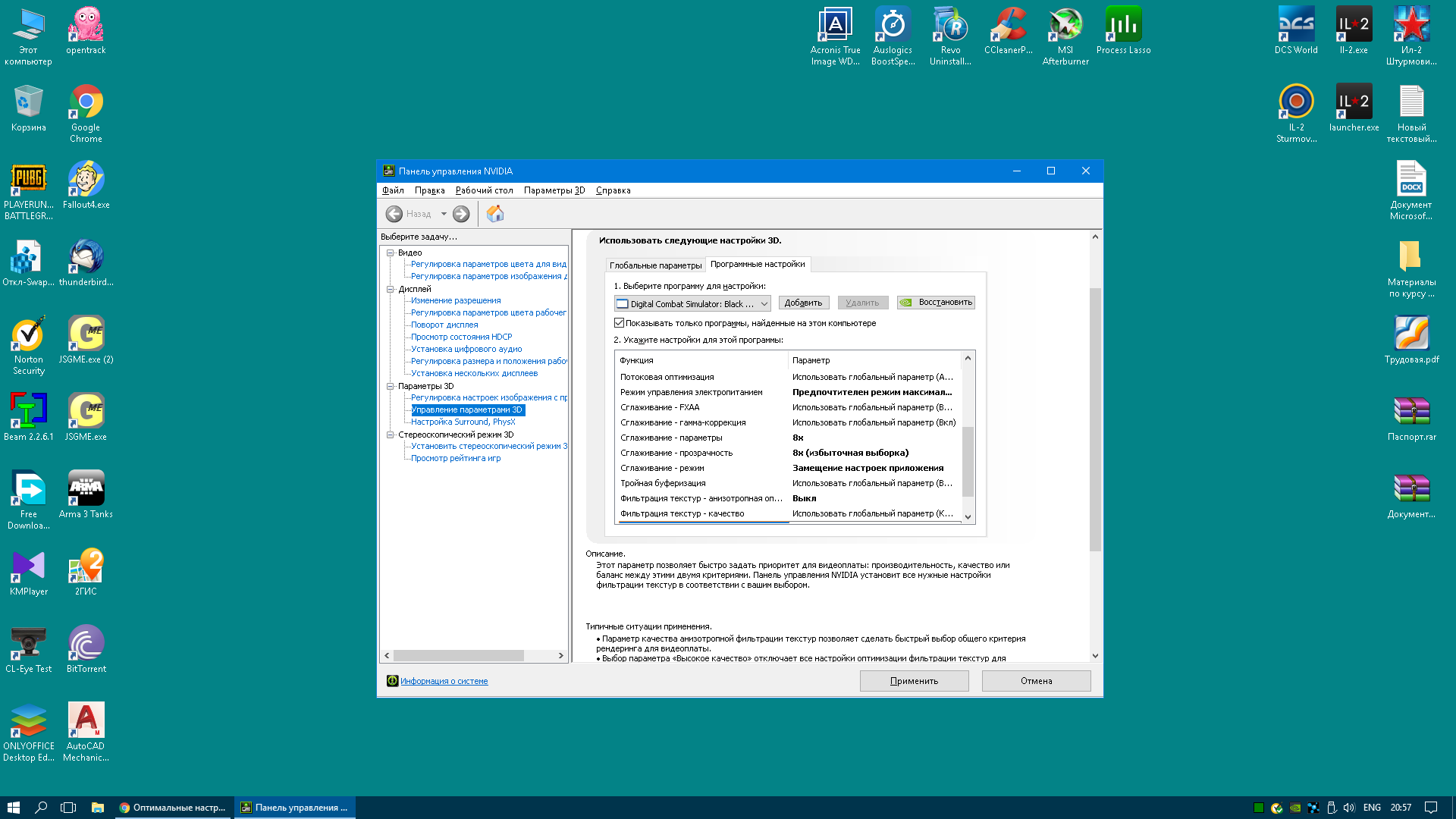Open the Process Lasso desktop icon
Screen dimensions: 1456x819
click(1123, 30)
